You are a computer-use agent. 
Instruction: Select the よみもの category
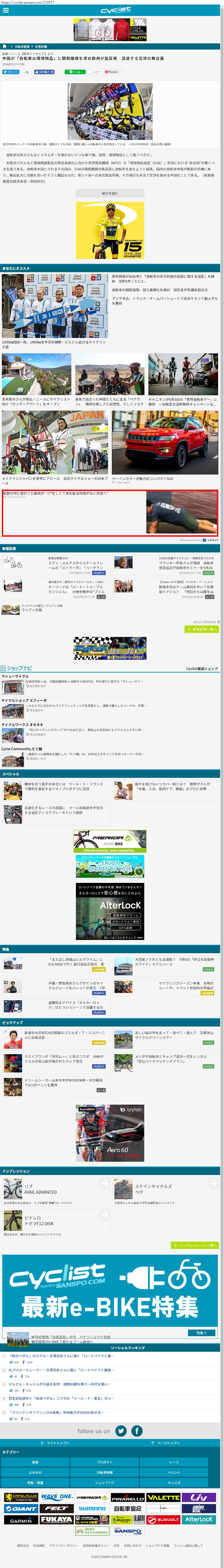pos(35,1473)
